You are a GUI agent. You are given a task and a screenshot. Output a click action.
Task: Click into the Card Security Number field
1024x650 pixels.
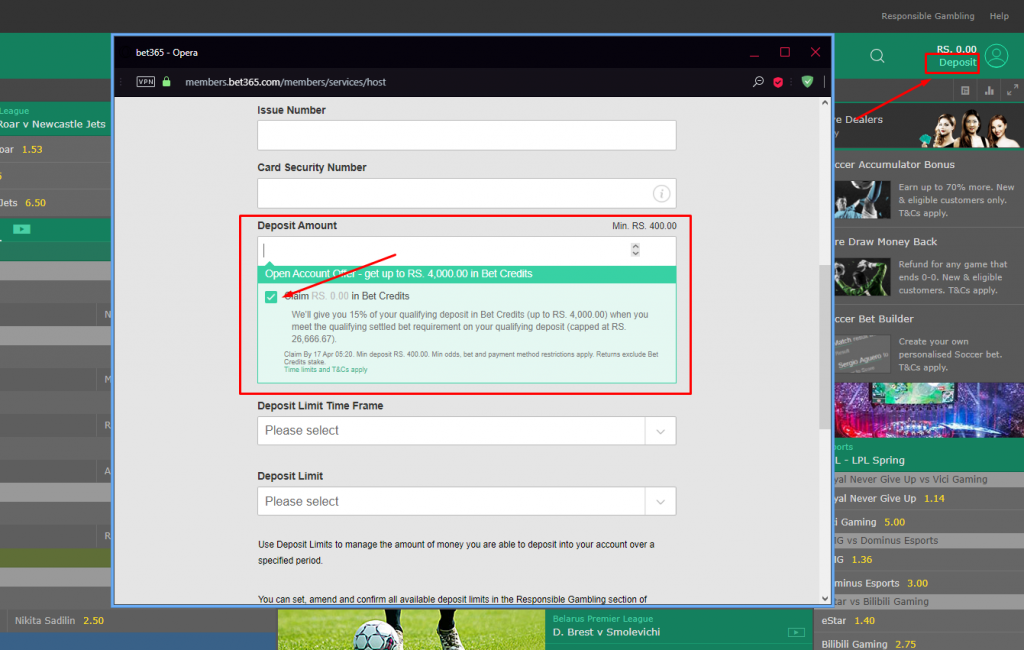pos(466,193)
